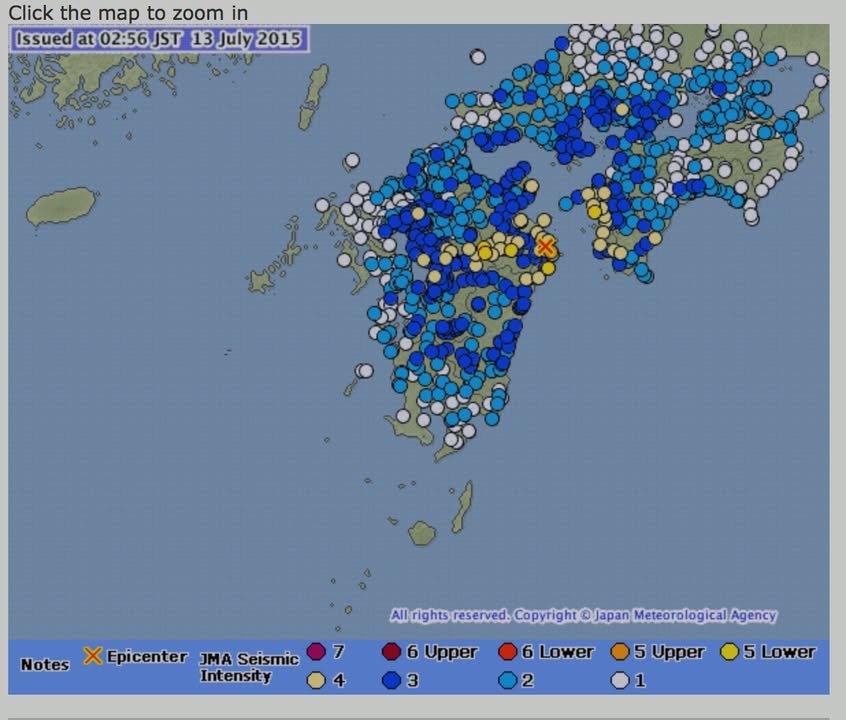Click the "Click the map to zoom in" text
The width and height of the screenshot is (846, 720).
point(128,13)
